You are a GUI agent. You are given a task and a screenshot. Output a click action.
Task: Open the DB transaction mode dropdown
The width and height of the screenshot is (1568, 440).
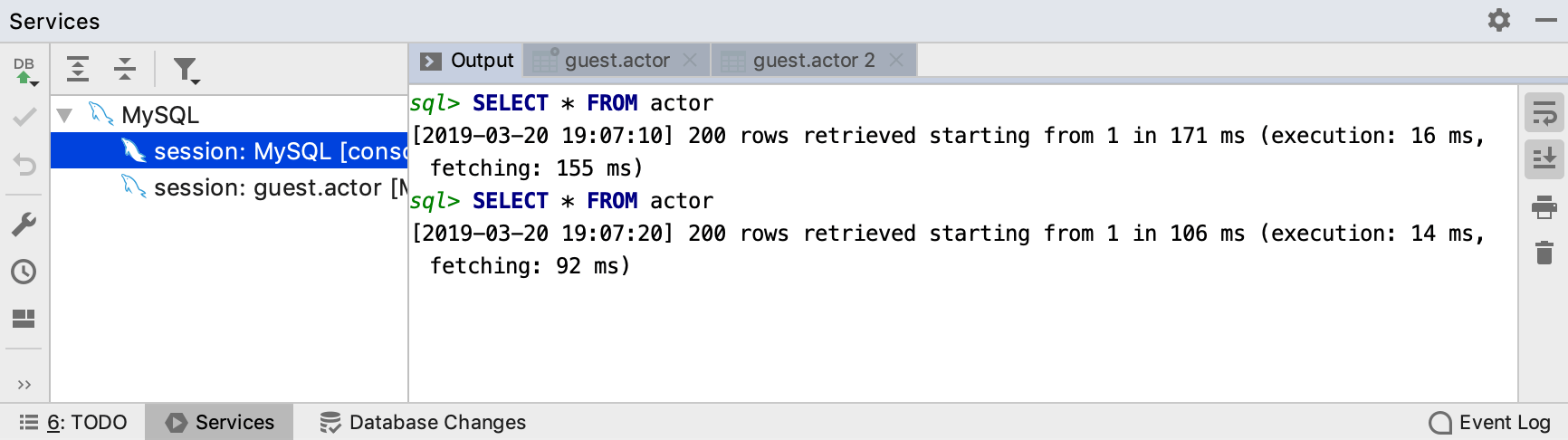point(24,71)
